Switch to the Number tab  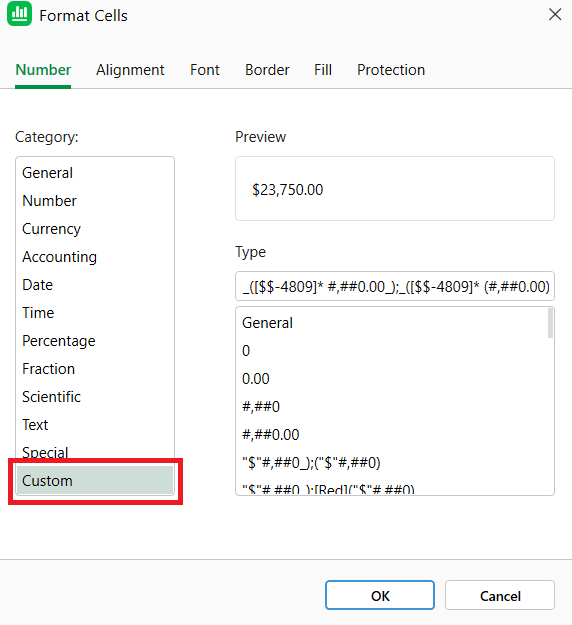tap(43, 70)
